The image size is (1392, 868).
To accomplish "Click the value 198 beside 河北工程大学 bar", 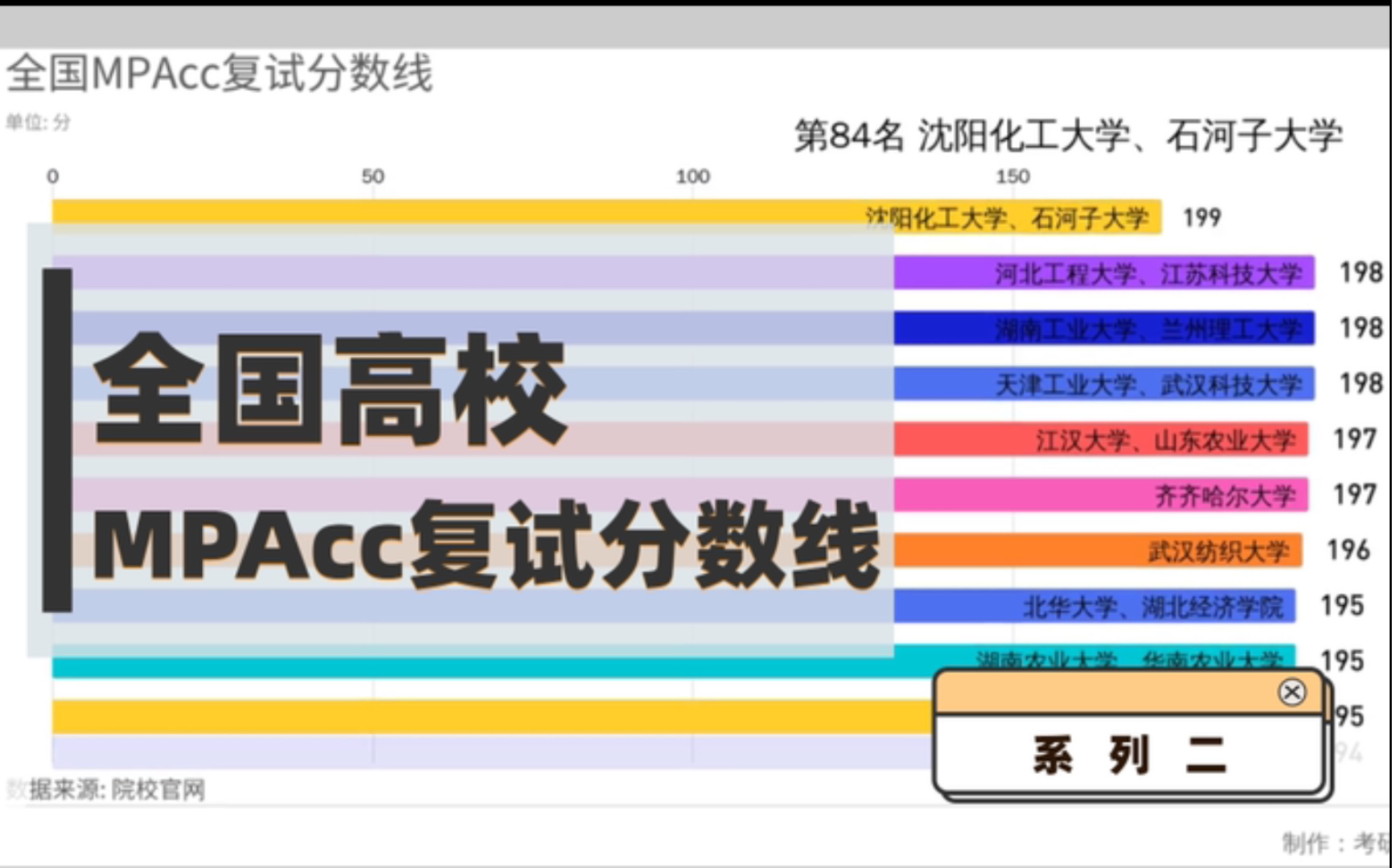I will coord(1361,272).
